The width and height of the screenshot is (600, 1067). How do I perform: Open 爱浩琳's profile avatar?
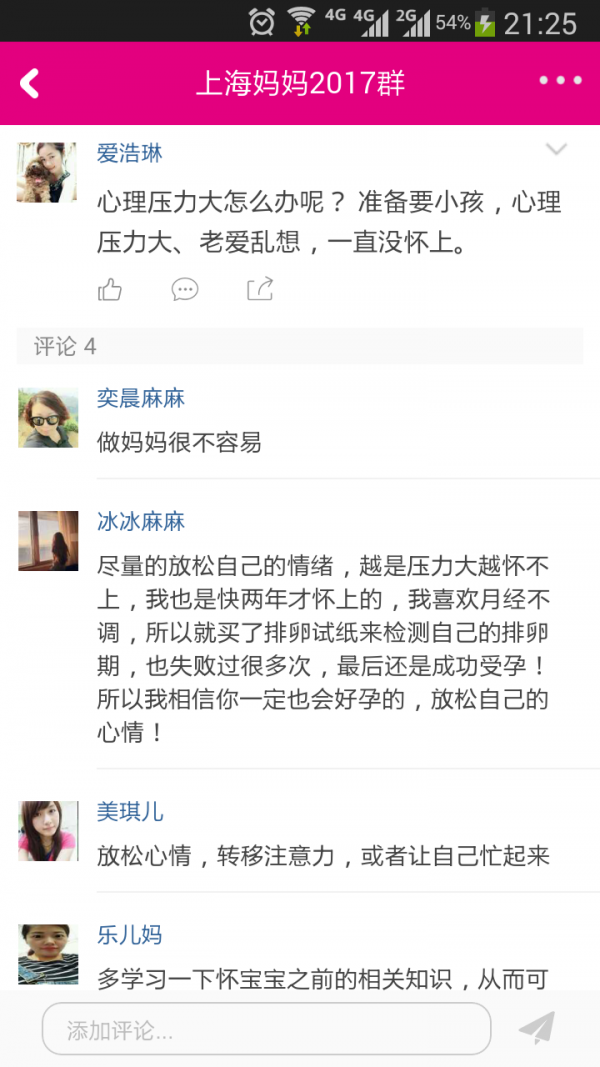coord(47,172)
